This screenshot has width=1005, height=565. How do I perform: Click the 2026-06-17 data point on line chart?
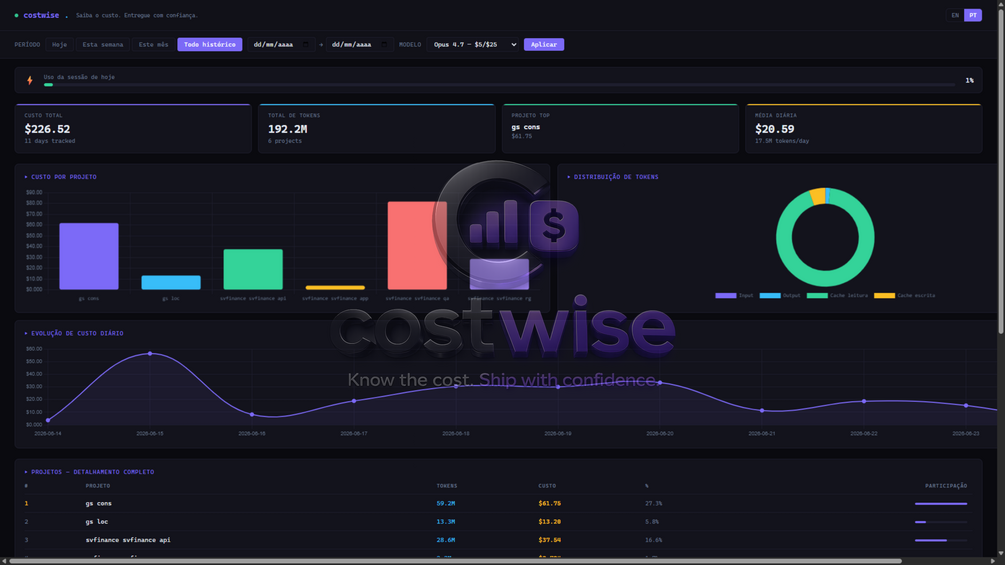(354, 401)
